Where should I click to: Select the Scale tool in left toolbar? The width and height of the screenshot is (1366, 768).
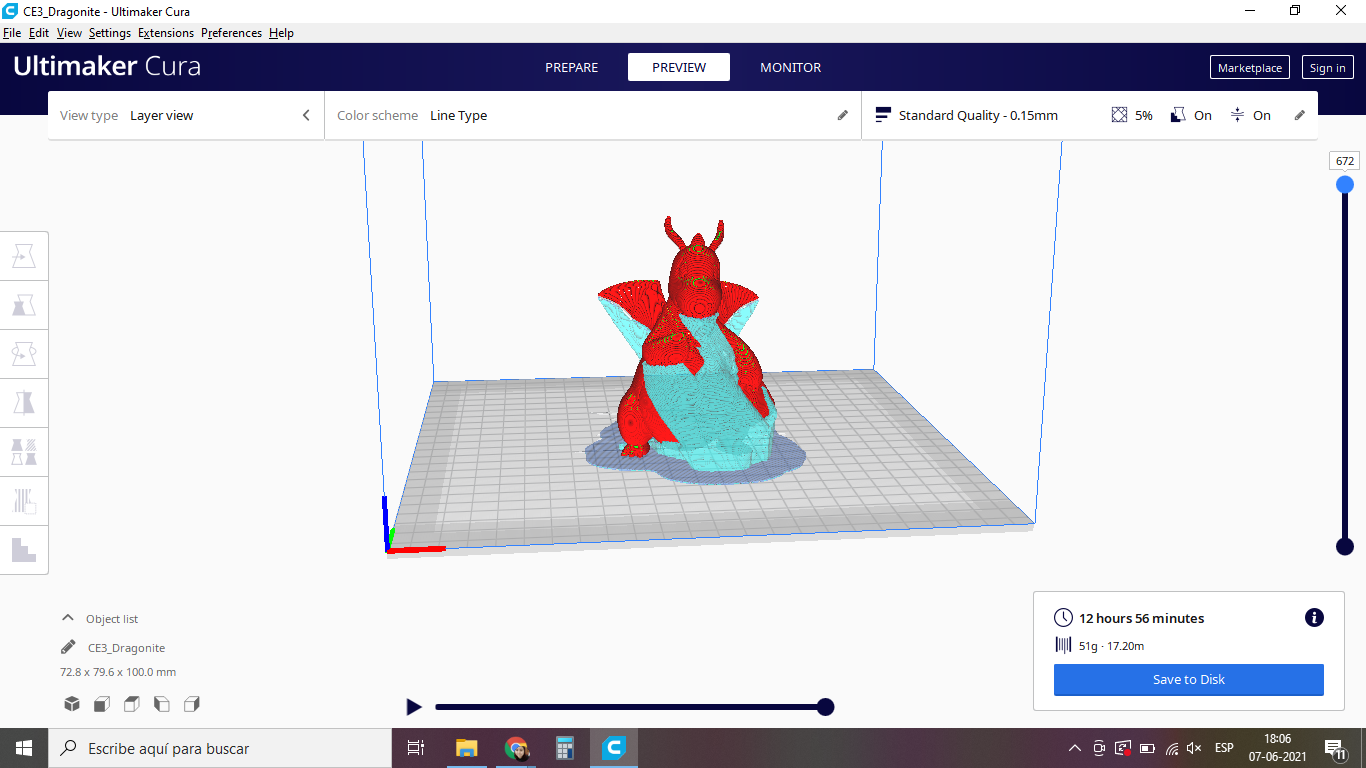click(x=24, y=305)
